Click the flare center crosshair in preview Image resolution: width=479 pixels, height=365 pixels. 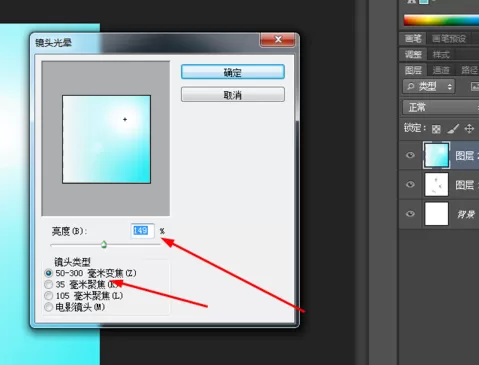click(125, 119)
